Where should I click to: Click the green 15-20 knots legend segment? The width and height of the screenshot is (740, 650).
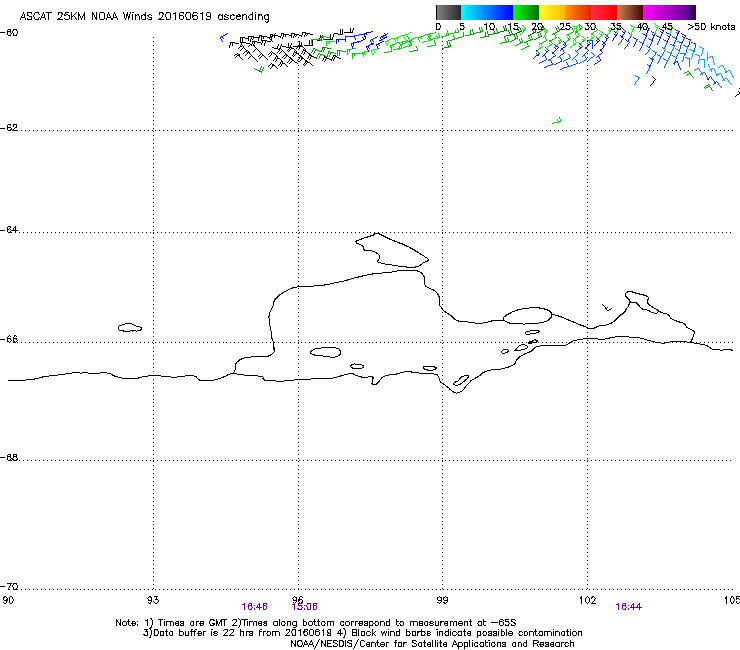tap(526, 12)
